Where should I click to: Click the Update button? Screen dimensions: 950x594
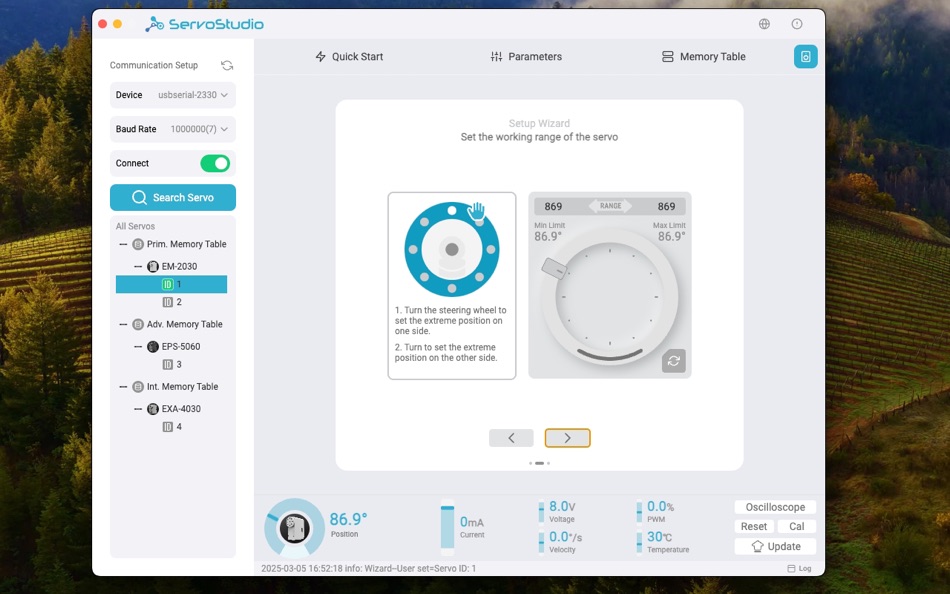tap(775, 547)
